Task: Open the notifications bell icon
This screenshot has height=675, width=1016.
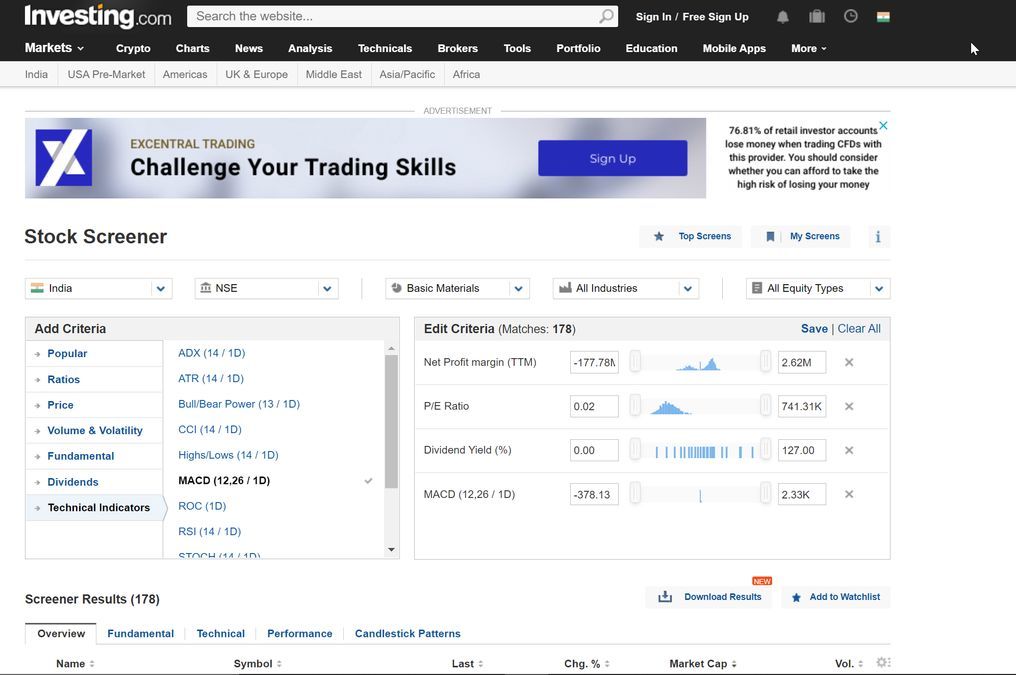Action: 783,17
